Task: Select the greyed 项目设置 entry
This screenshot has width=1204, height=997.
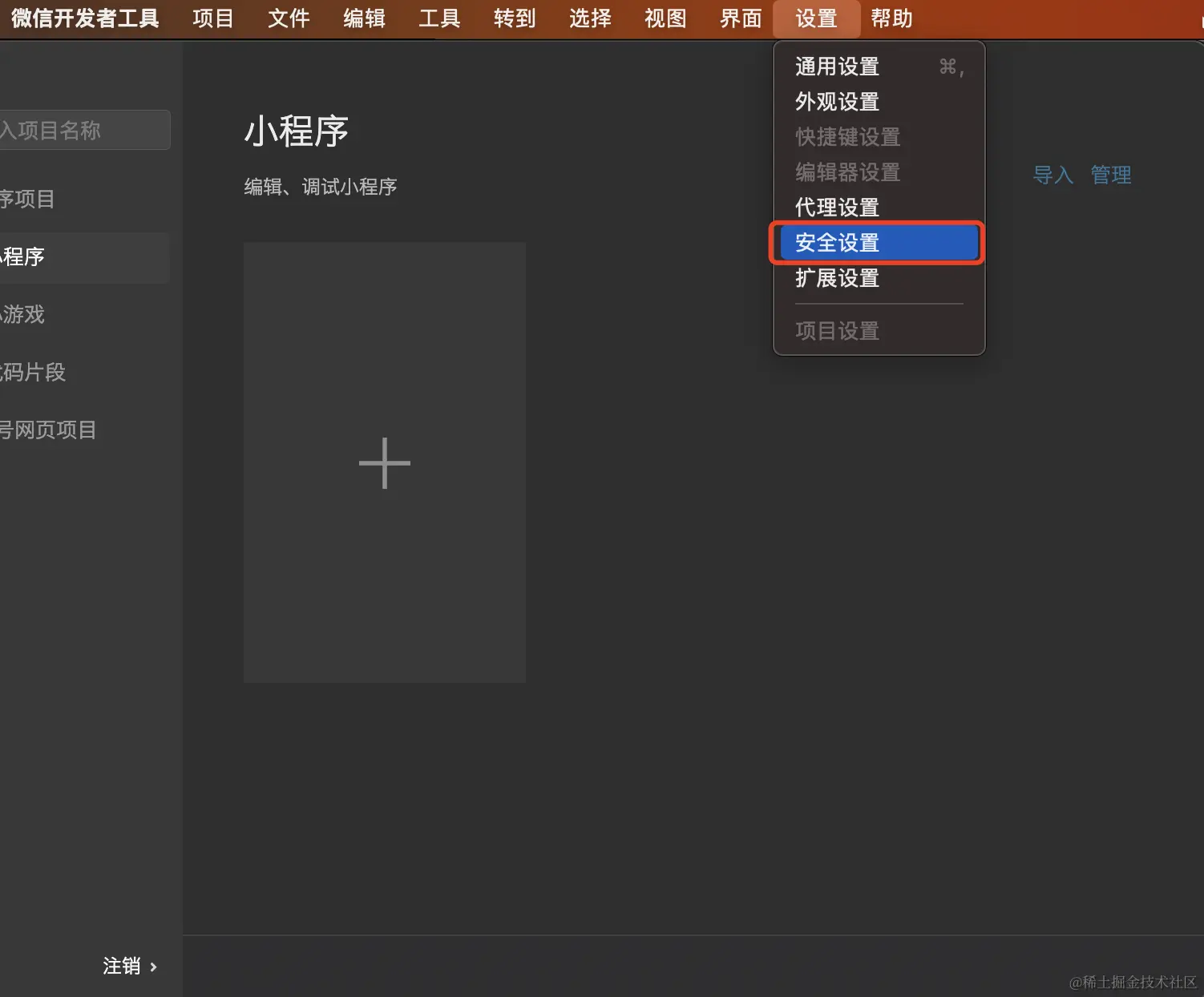Action: click(879, 331)
